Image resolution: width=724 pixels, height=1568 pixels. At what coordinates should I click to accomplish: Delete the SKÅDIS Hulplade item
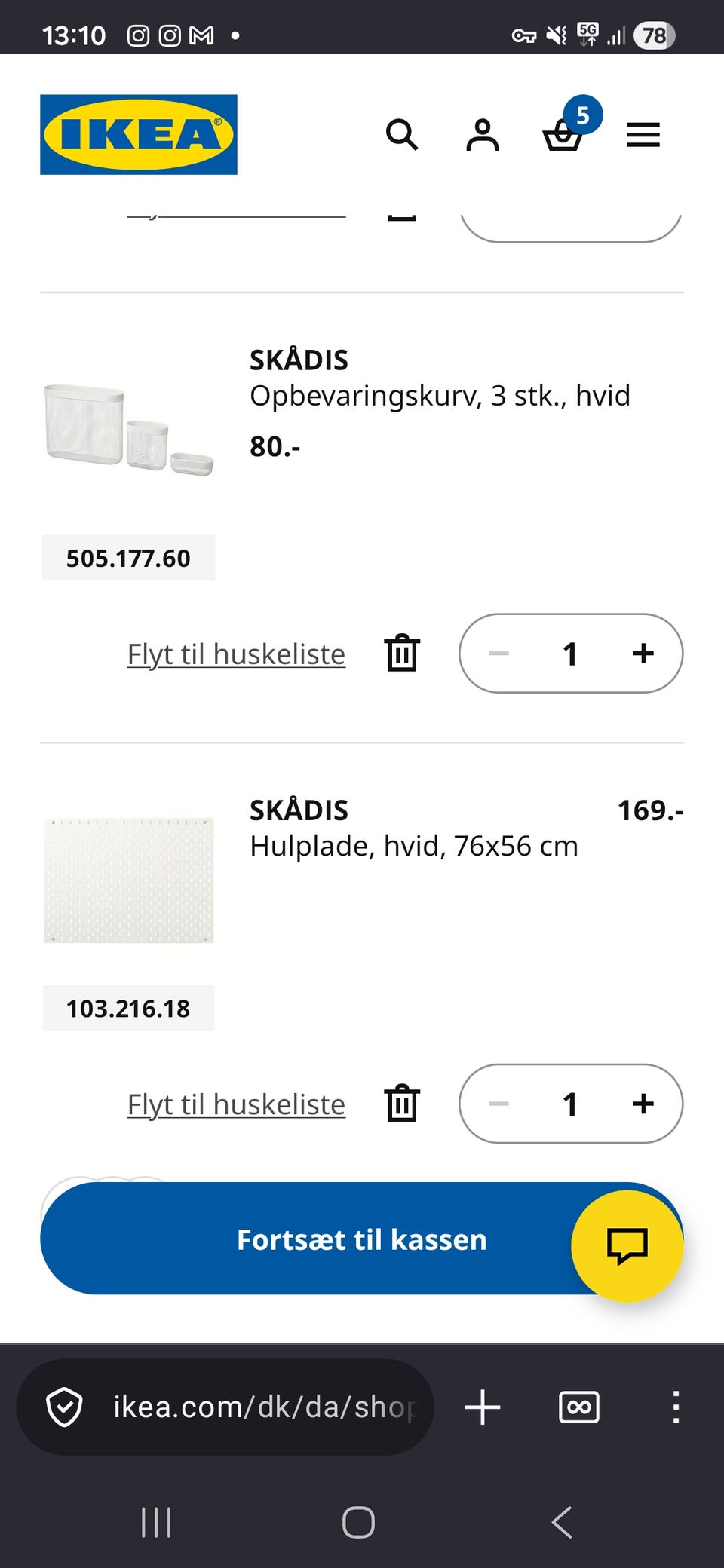click(402, 1104)
